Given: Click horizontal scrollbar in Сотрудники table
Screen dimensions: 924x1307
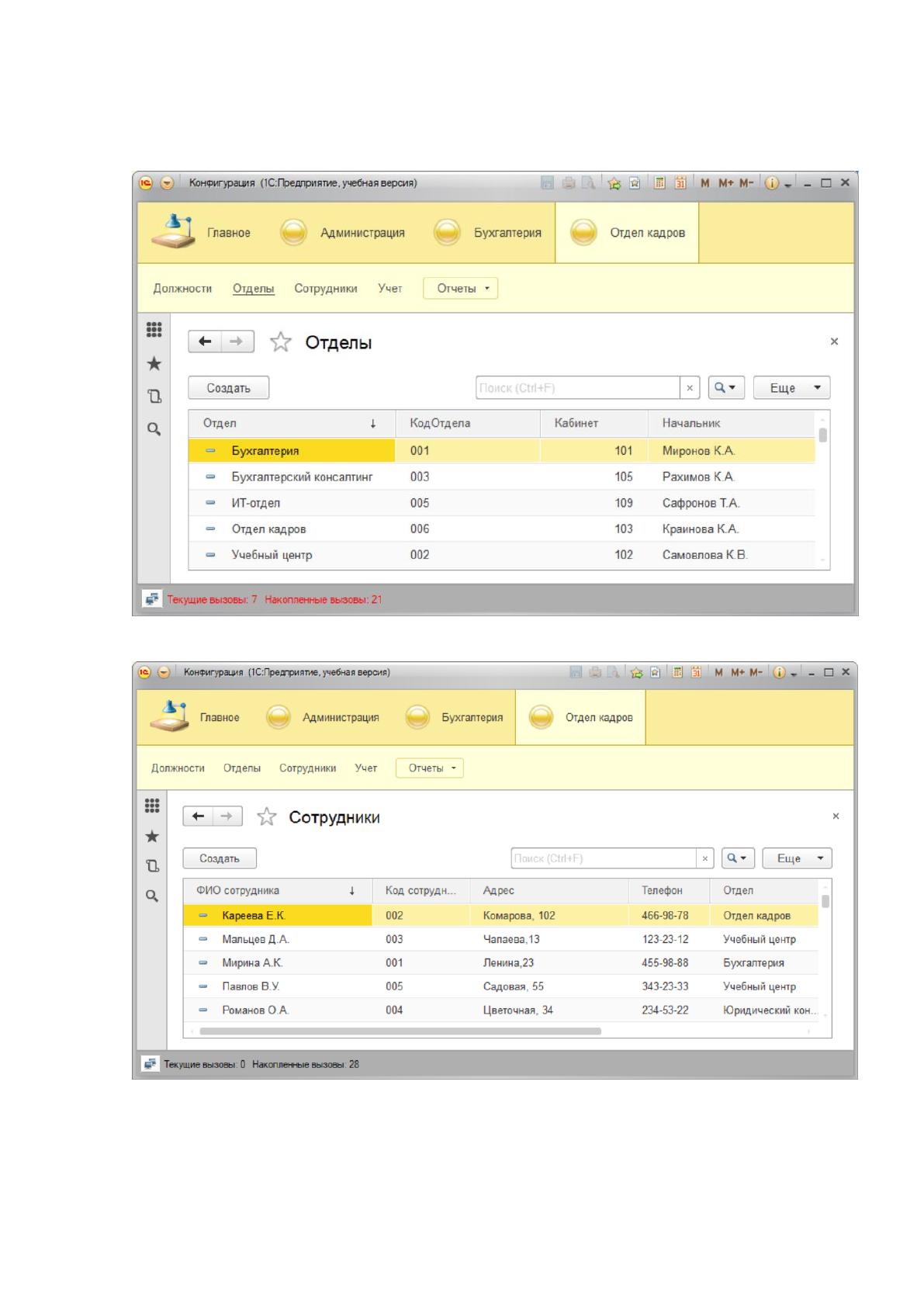Looking at the screenshot, I should point(400,1031).
